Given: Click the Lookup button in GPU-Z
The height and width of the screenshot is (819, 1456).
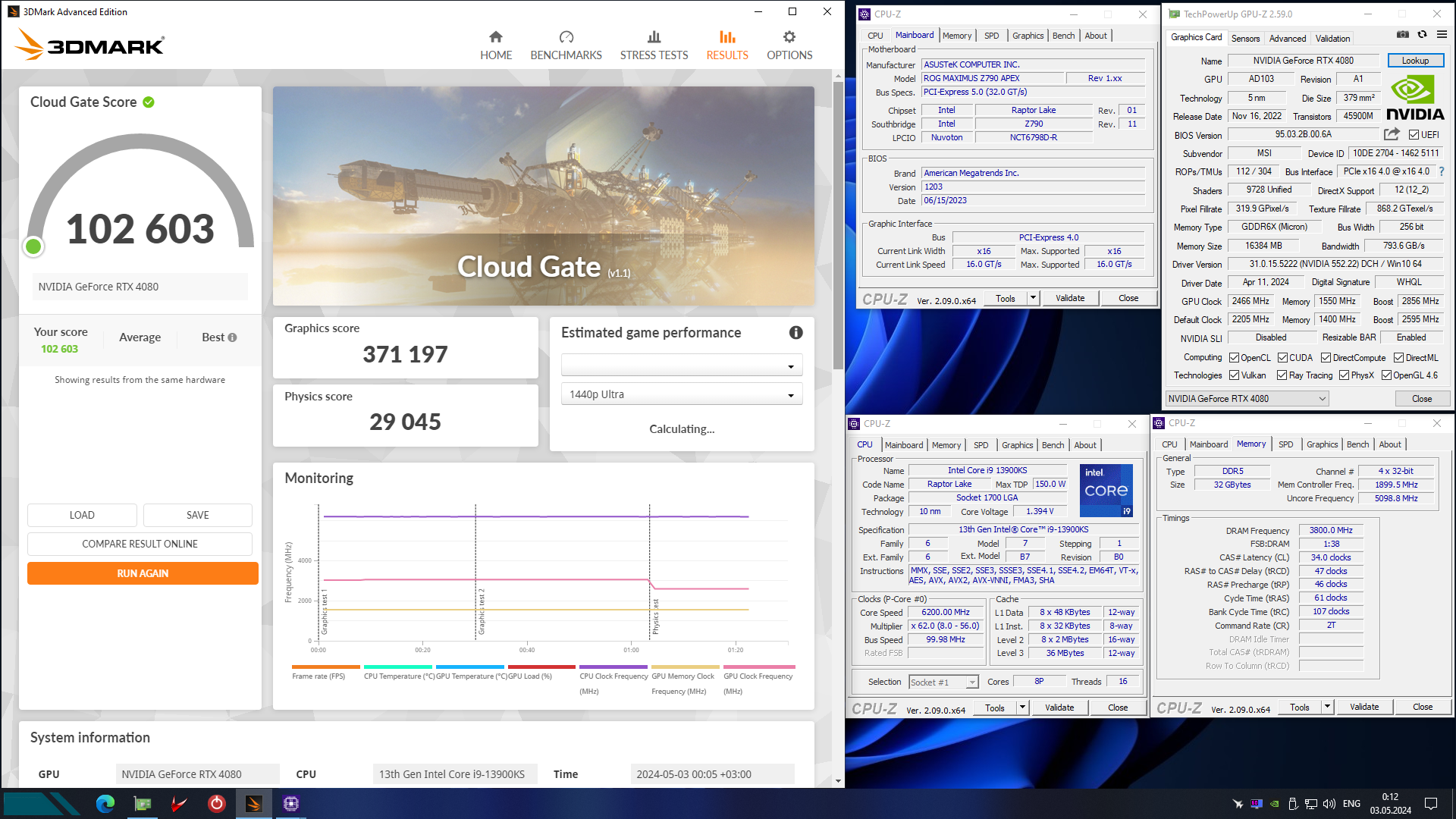Looking at the screenshot, I should coord(1415,61).
